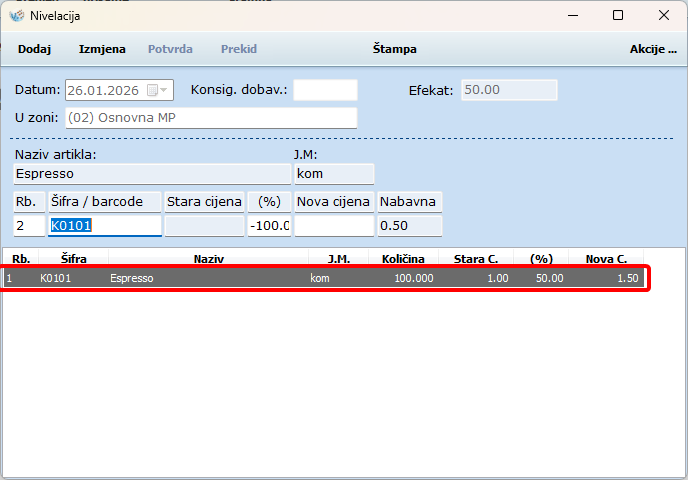The height and width of the screenshot is (480, 688).
Task: Click the Nova cijena input field
Action: coord(334,226)
